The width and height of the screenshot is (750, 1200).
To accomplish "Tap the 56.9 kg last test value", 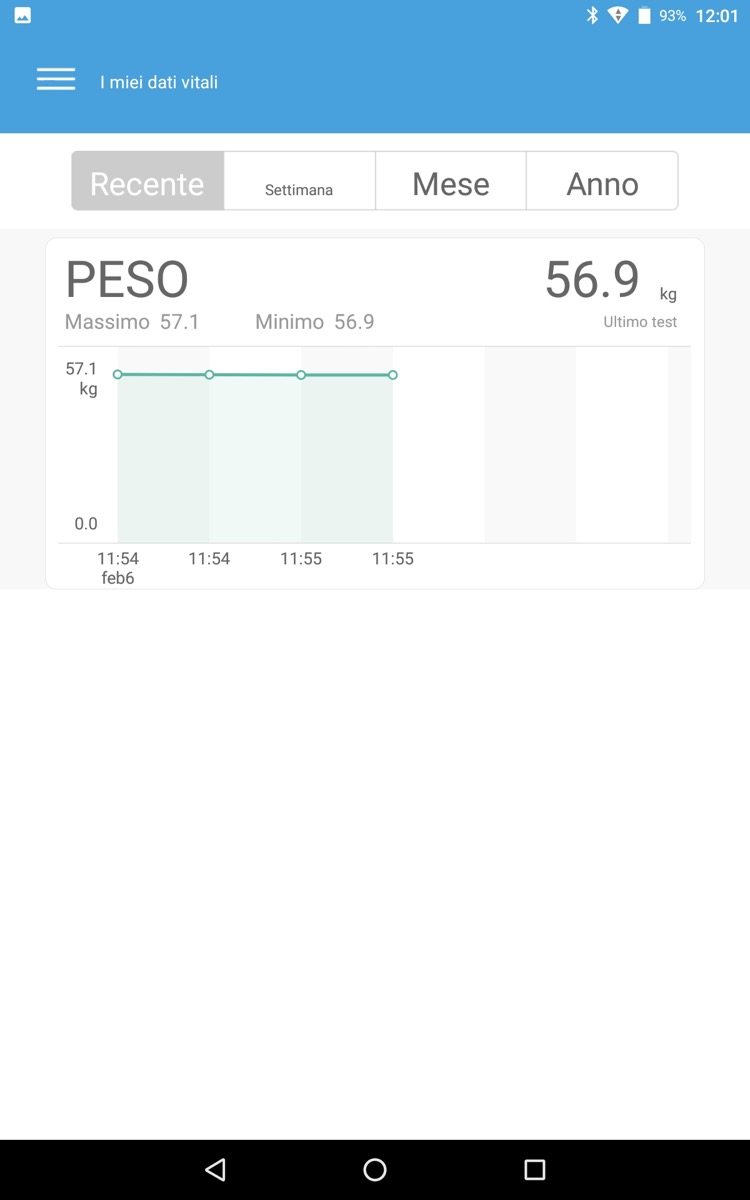I will coord(592,279).
